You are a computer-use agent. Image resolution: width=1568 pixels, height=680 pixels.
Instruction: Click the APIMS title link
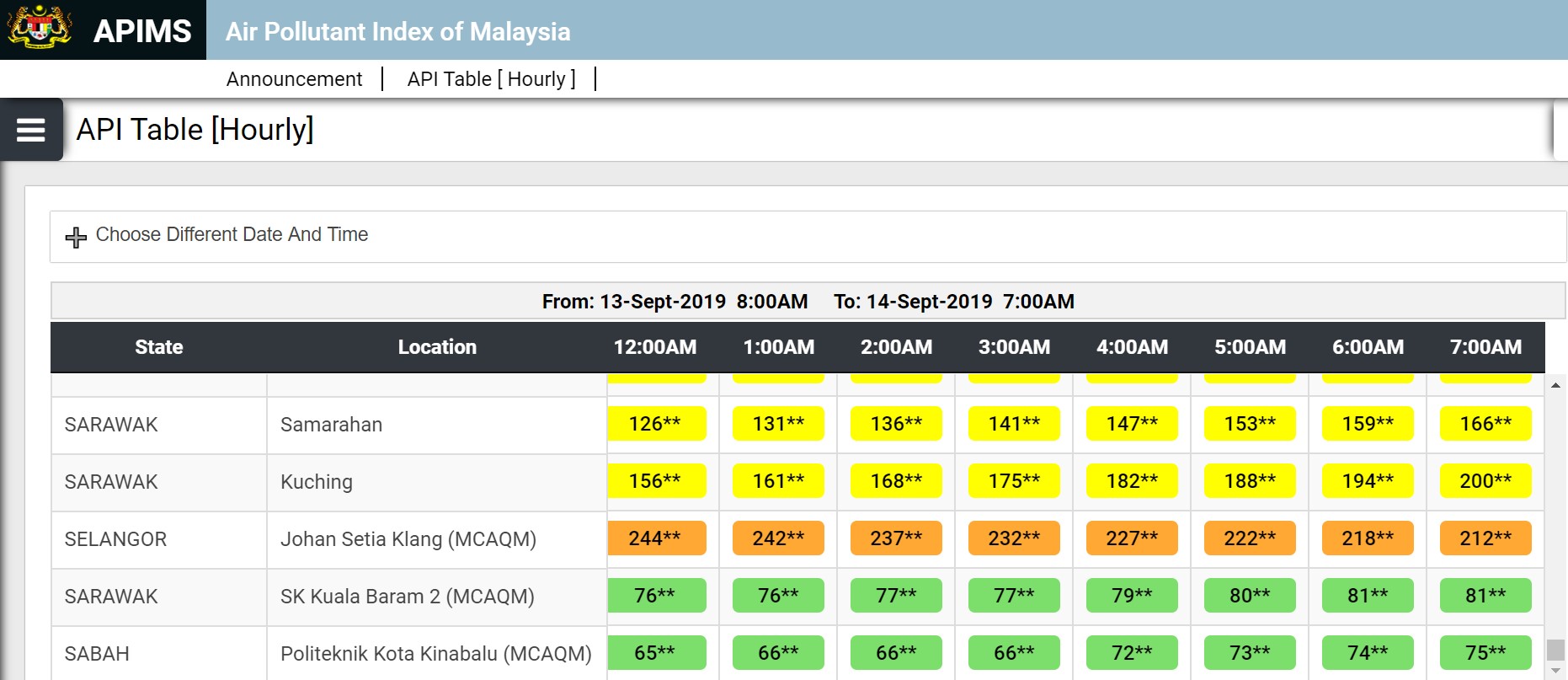coord(142,31)
